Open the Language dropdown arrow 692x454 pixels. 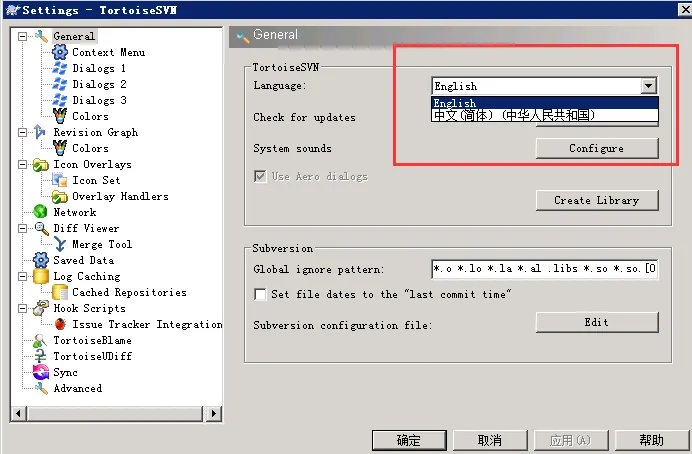(648, 86)
